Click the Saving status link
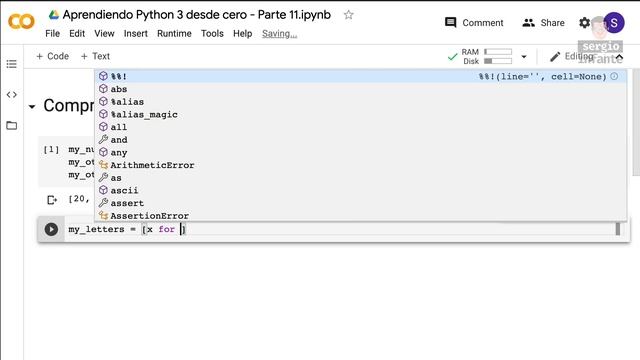Image resolution: width=640 pixels, height=360 pixels. (279, 33)
